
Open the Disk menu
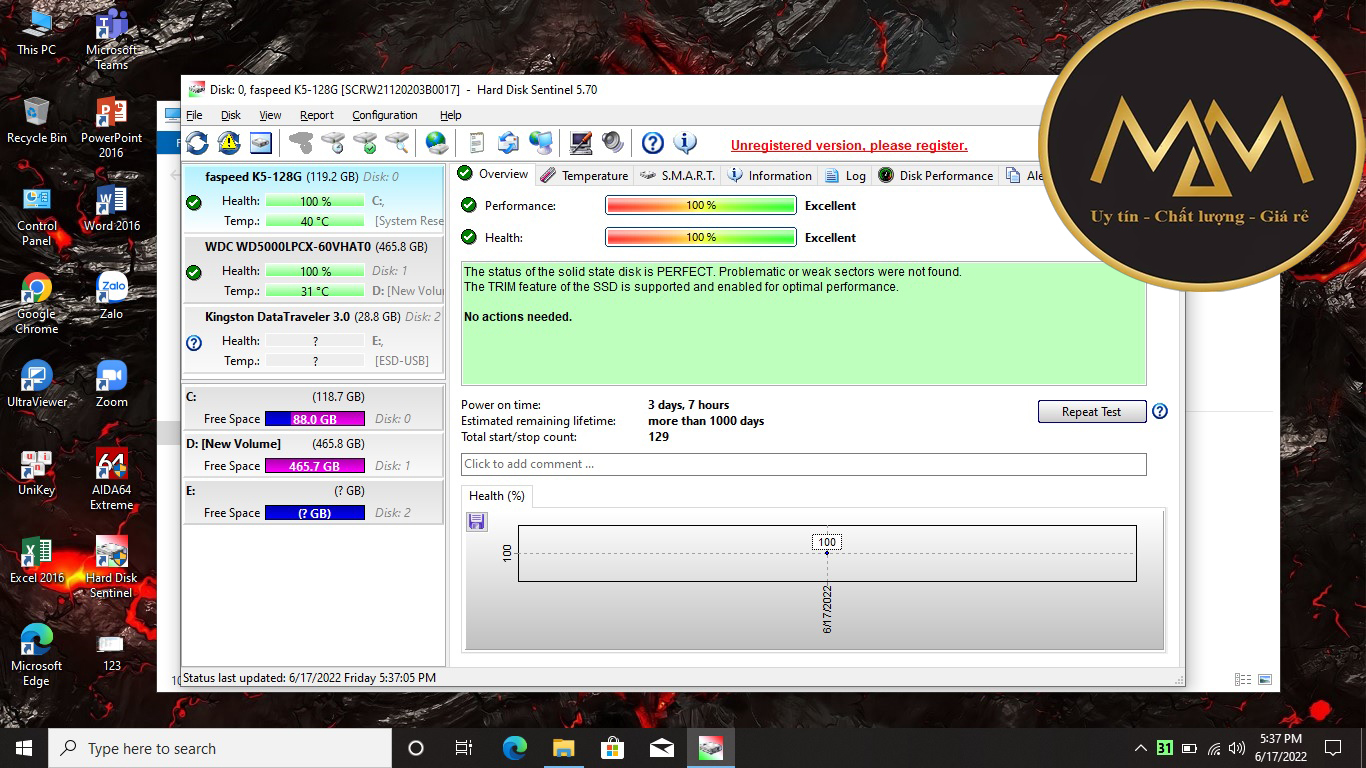coord(231,115)
